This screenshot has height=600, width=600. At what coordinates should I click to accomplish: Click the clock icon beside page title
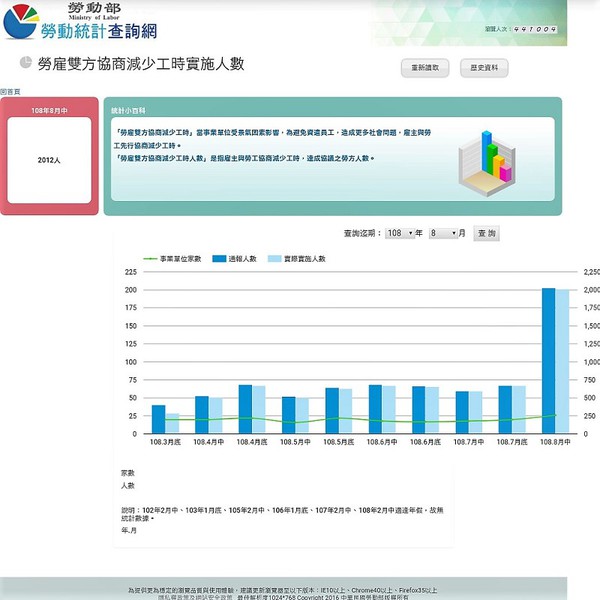tap(25, 63)
